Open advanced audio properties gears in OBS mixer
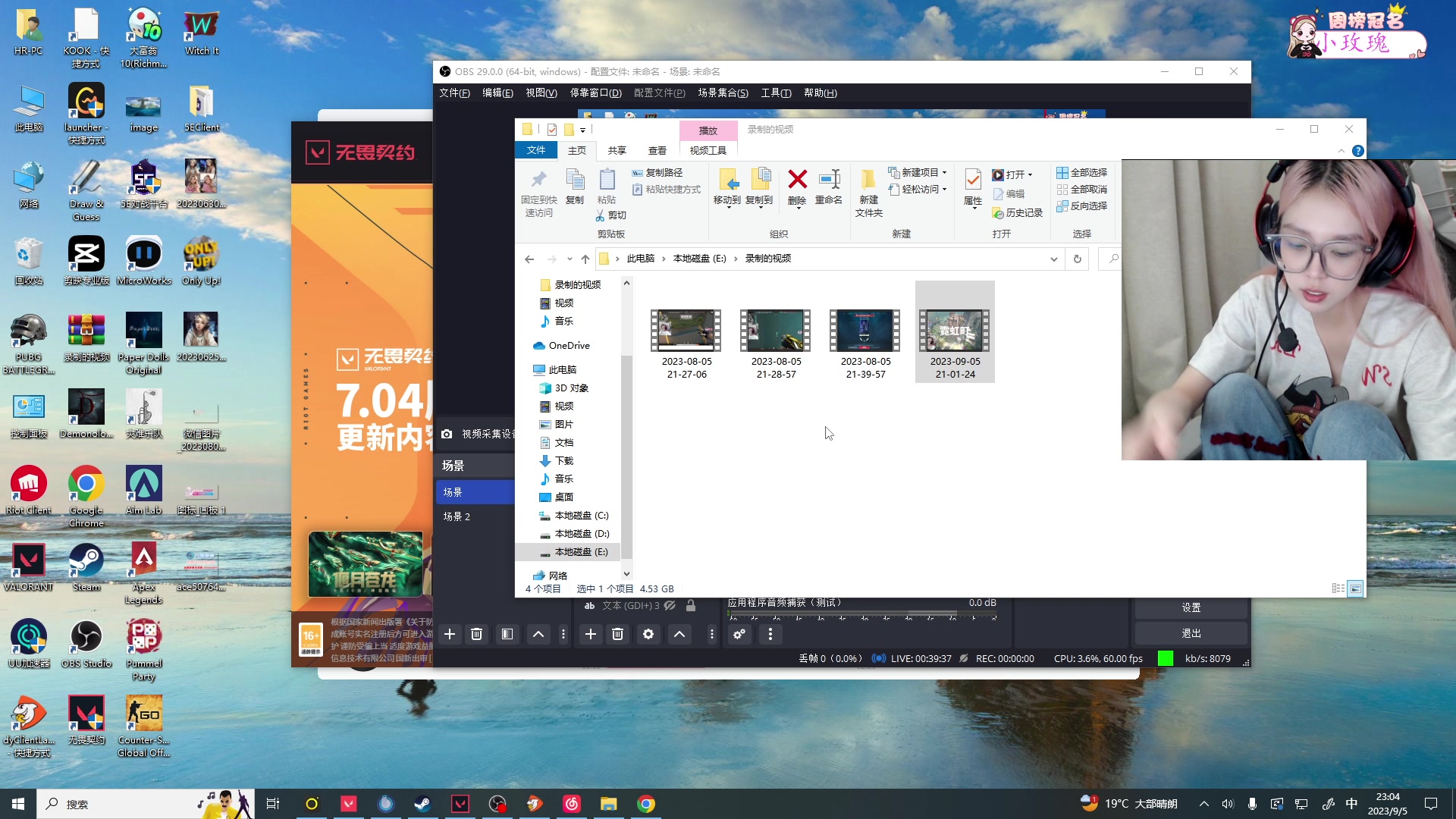 click(x=739, y=634)
